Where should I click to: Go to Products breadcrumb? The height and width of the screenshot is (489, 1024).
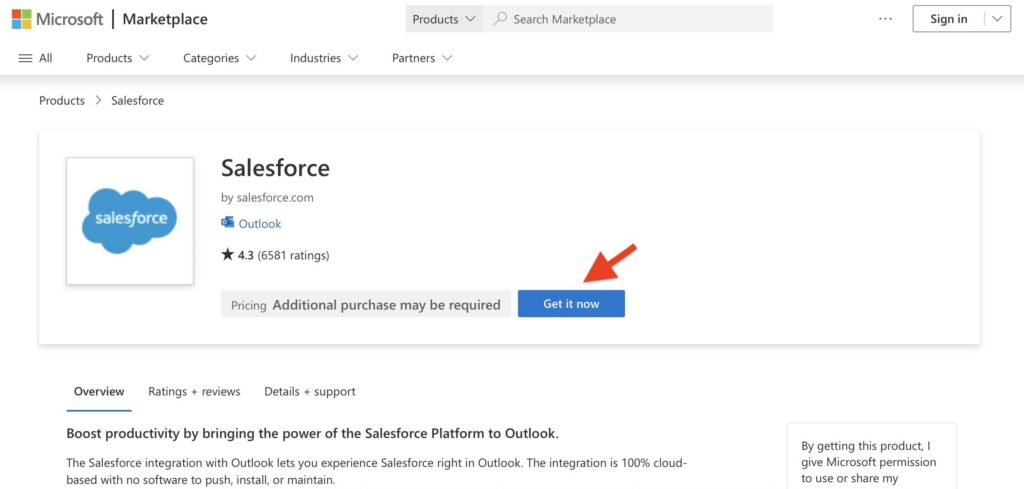(x=62, y=101)
